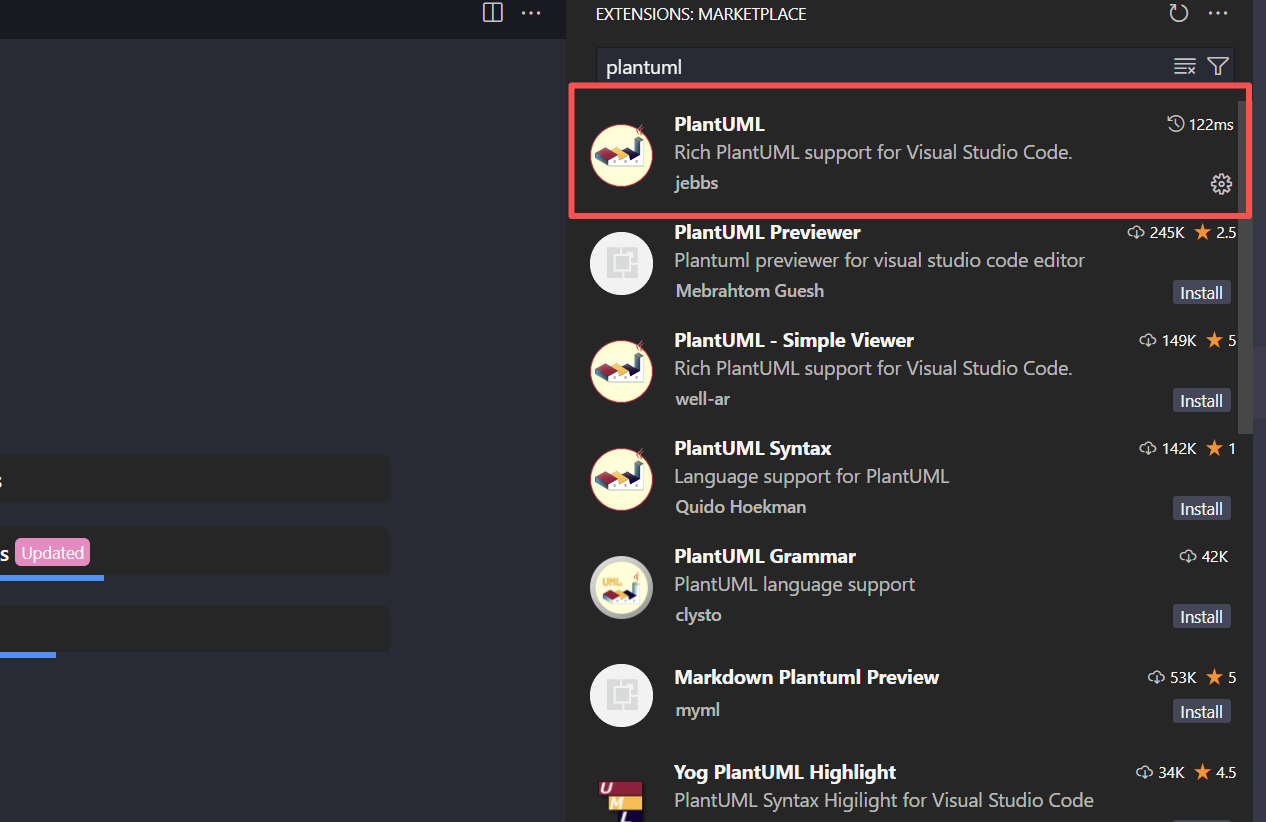Click PlantUML - Simple Viewer icon
1266x822 pixels.
(621, 371)
